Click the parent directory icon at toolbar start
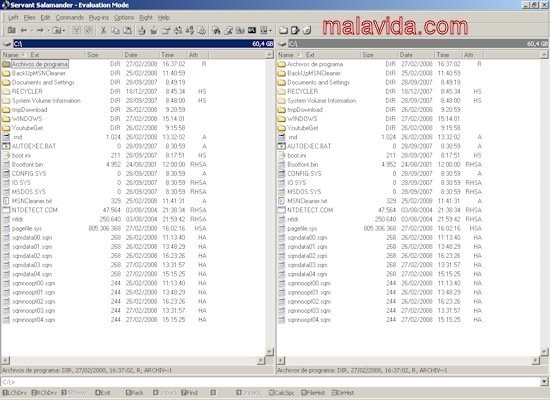The image size is (550, 400). [12, 30]
